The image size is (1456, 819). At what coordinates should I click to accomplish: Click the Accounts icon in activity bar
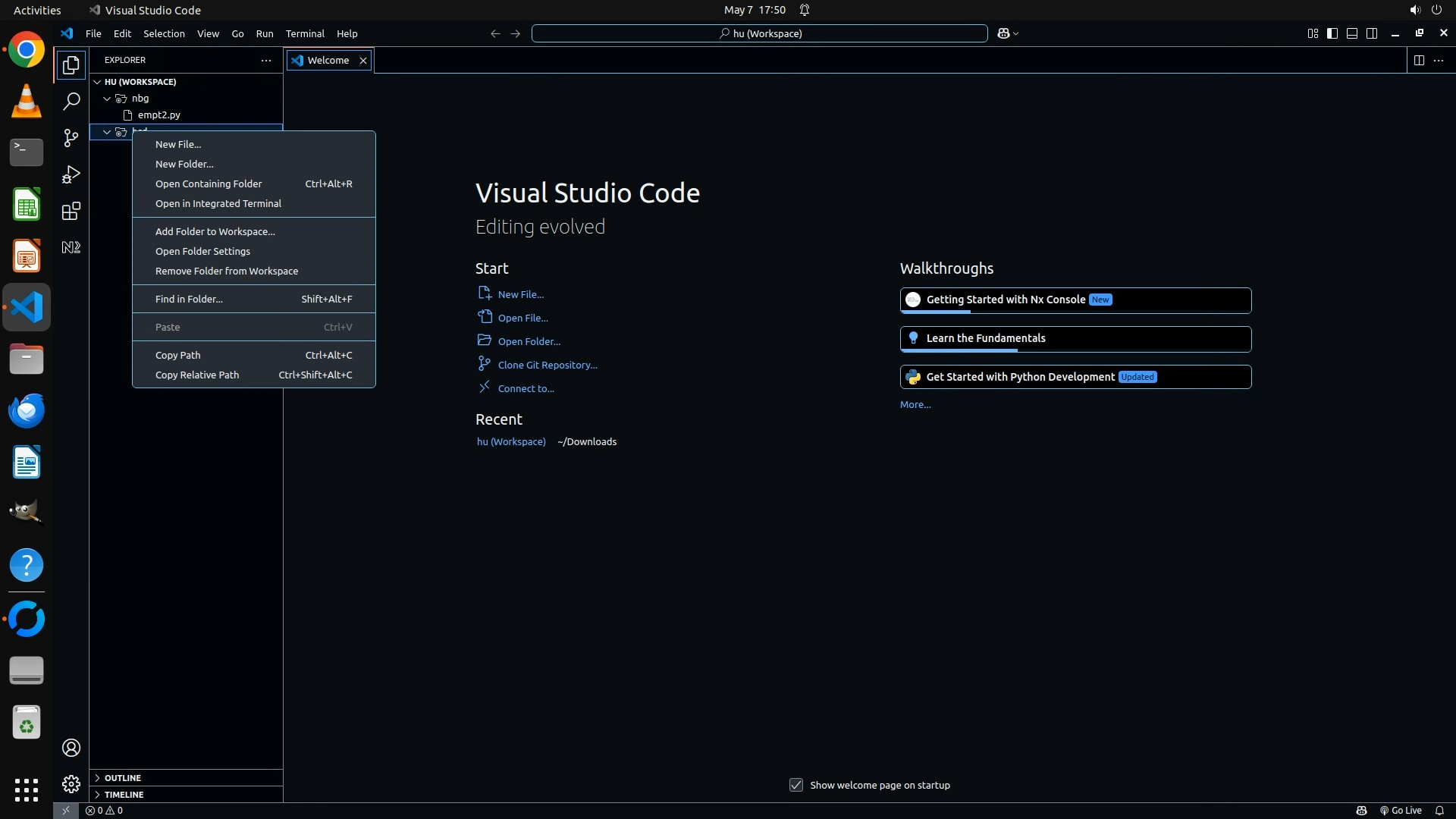71,748
